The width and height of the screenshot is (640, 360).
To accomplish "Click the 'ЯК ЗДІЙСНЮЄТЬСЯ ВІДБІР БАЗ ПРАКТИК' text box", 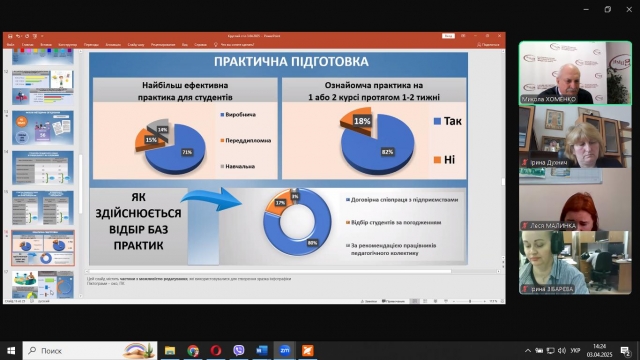I will (139, 222).
